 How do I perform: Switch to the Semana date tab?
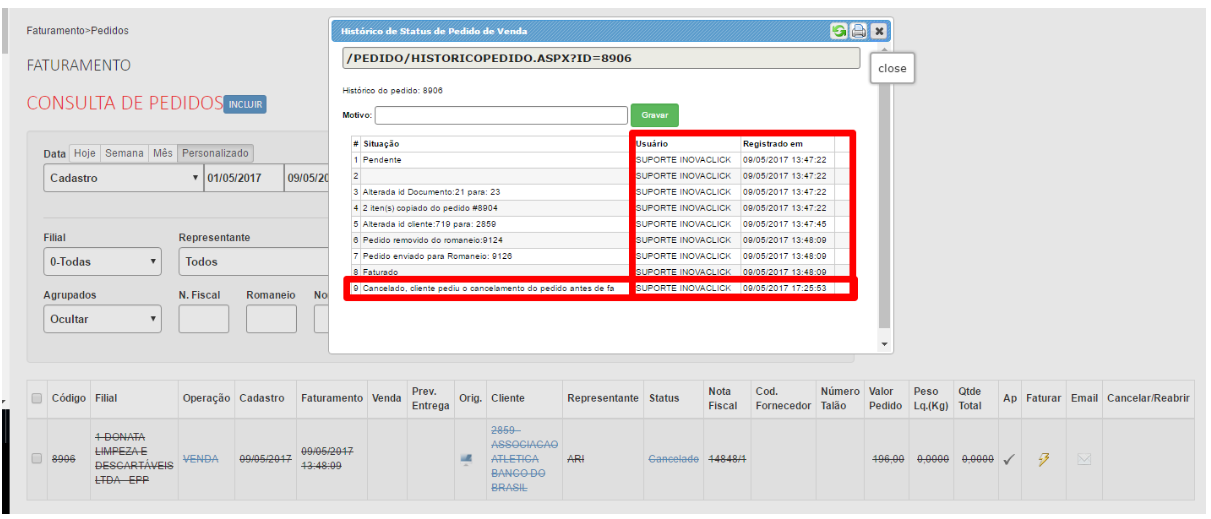pos(124,153)
